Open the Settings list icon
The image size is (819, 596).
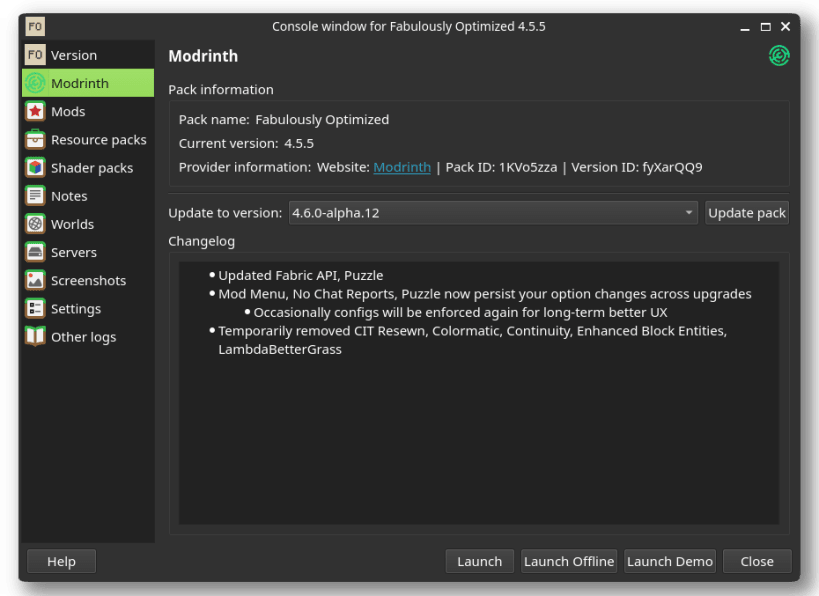35,309
